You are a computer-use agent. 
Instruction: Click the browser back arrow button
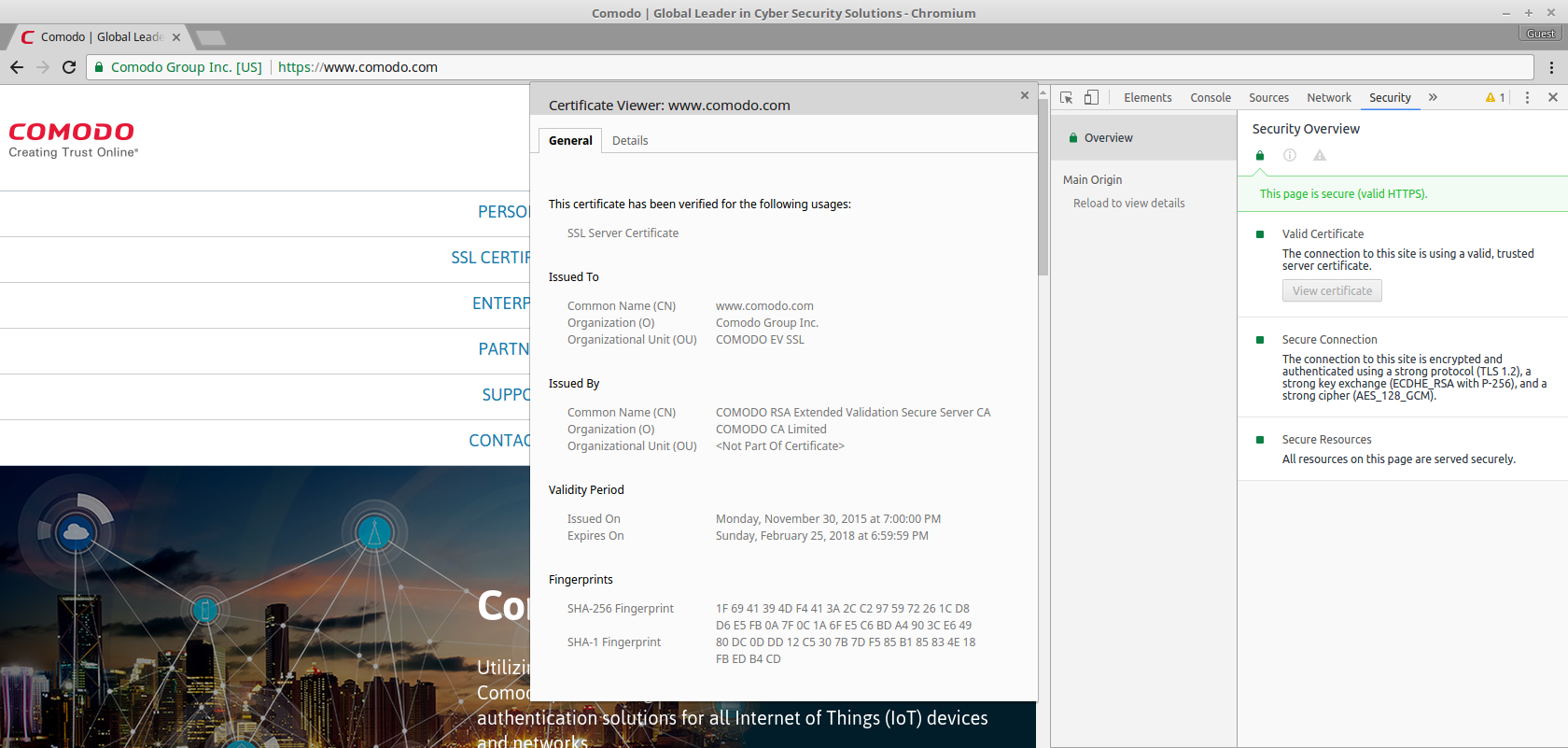tap(17, 67)
